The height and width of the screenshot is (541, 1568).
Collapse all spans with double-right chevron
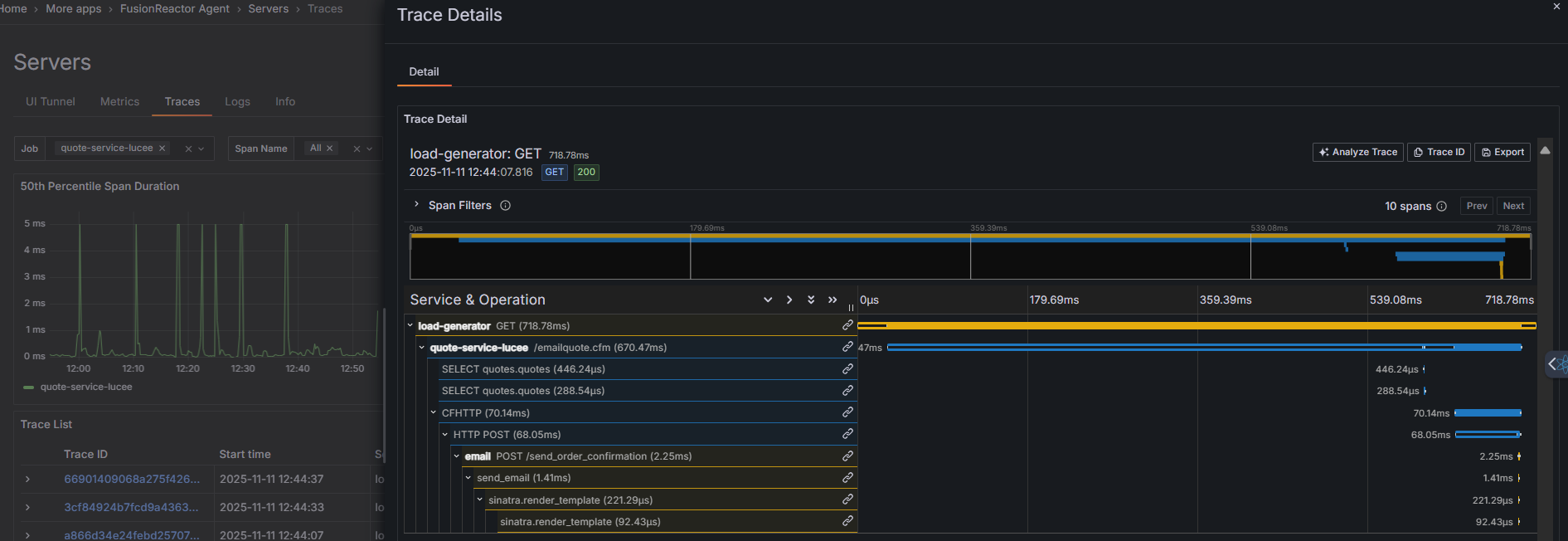(x=833, y=300)
